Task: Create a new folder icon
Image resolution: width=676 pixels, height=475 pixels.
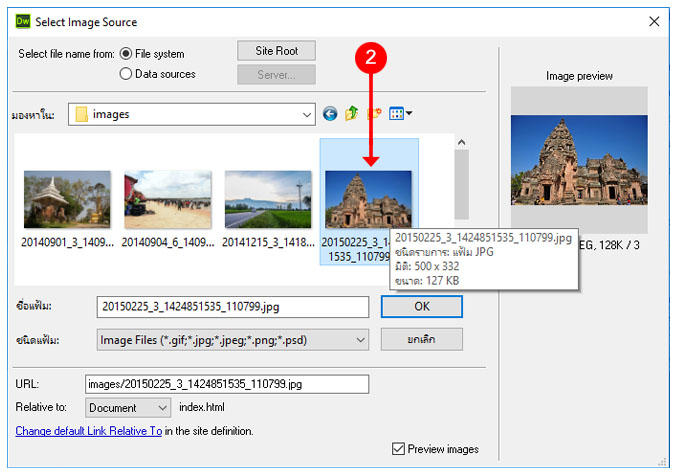Action: [375, 114]
